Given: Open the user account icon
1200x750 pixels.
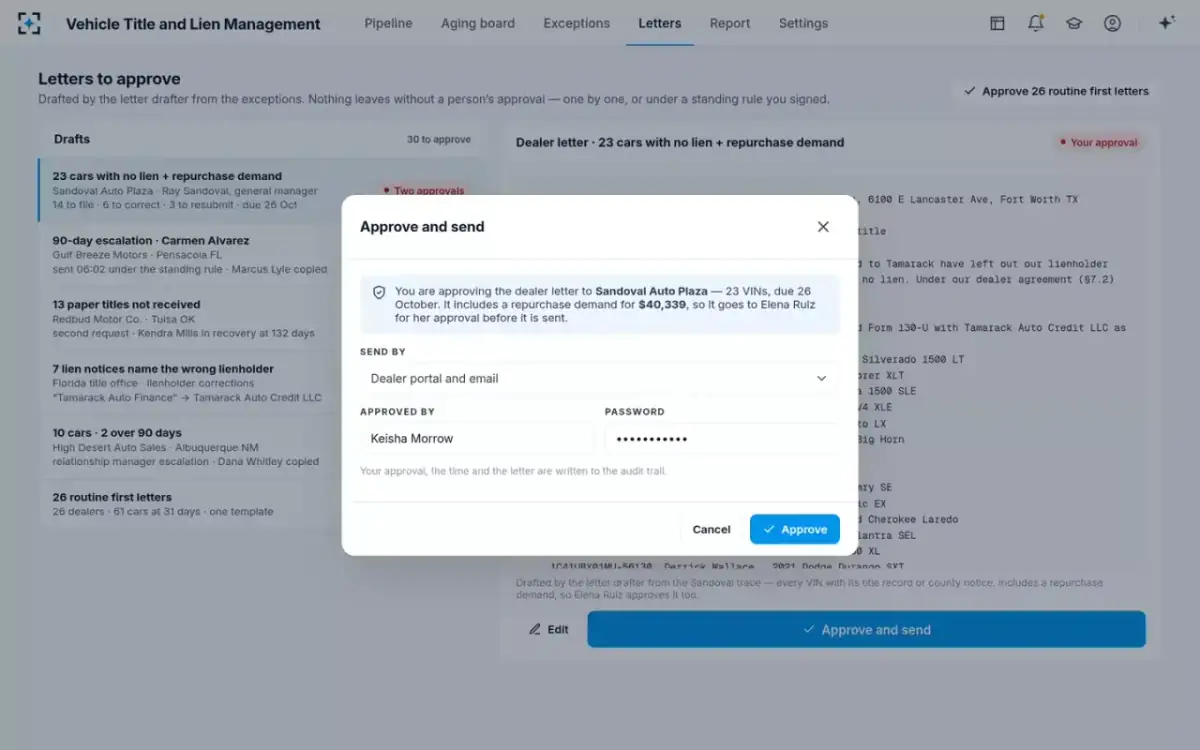Looking at the screenshot, I should (1112, 23).
